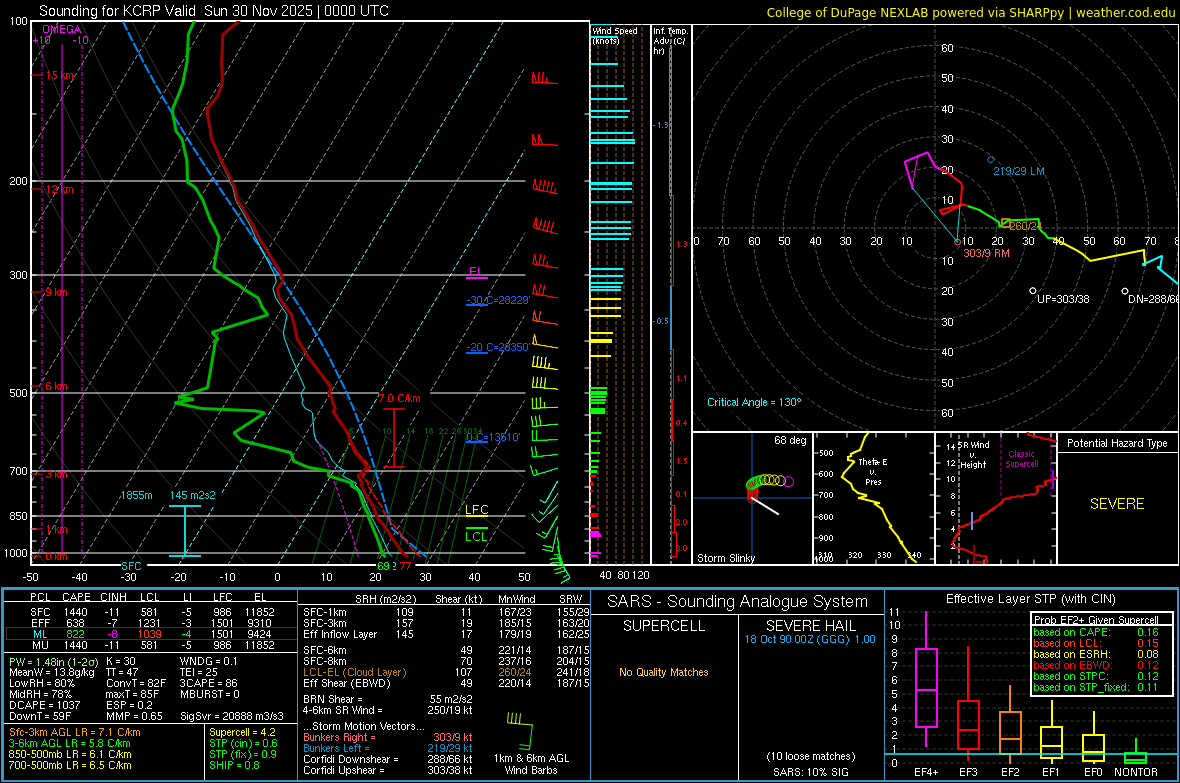Click the PW = 1.48in value
Viewport: 1180px width, 783px height.
pyautogui.click(x=51, y=661)
